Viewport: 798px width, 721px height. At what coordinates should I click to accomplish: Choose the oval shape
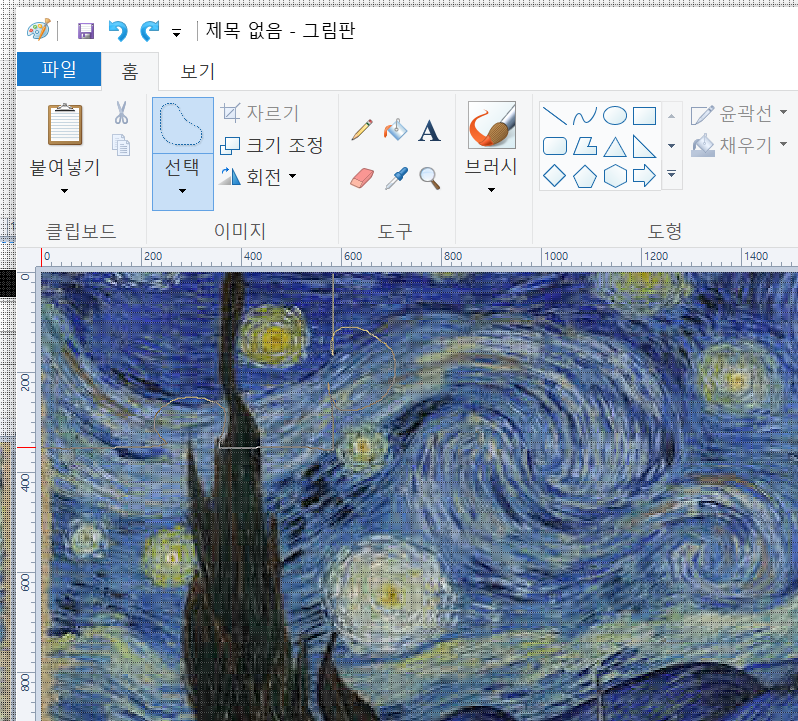(x=615, y=116)
